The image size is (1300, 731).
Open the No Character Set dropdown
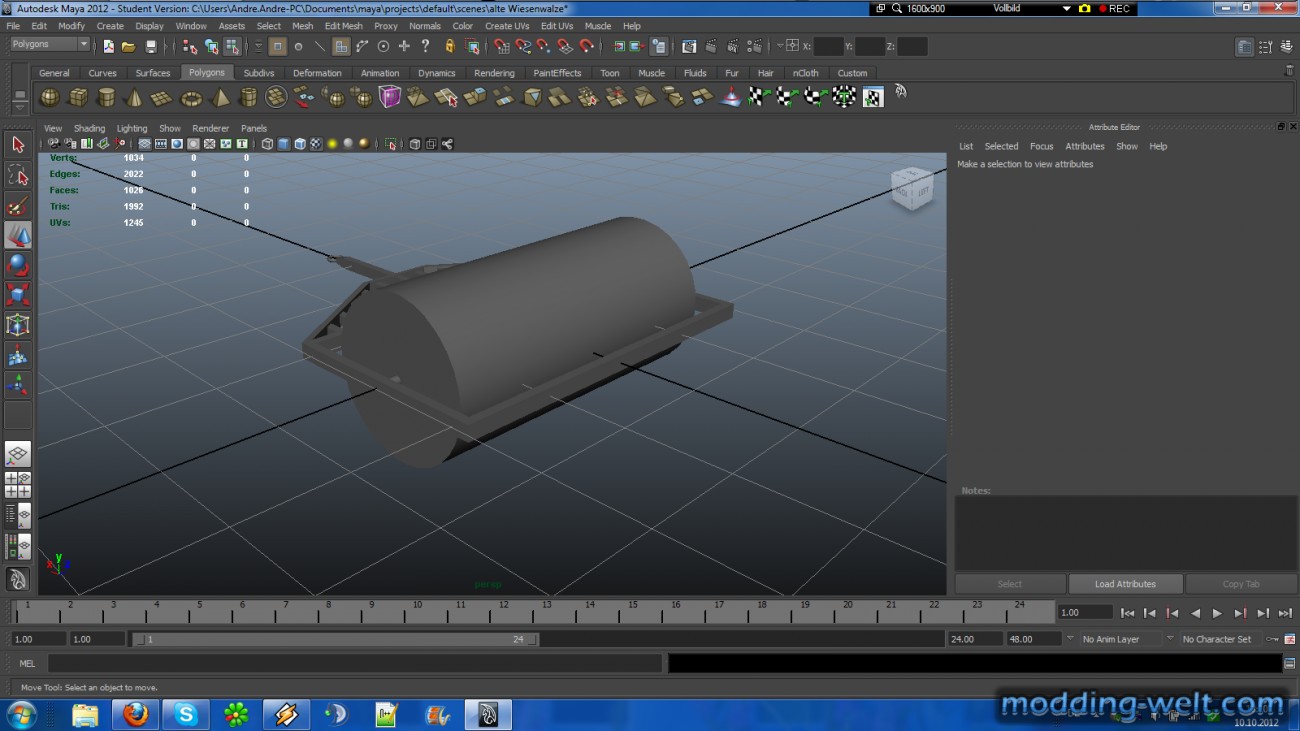tap(1217, 639)
